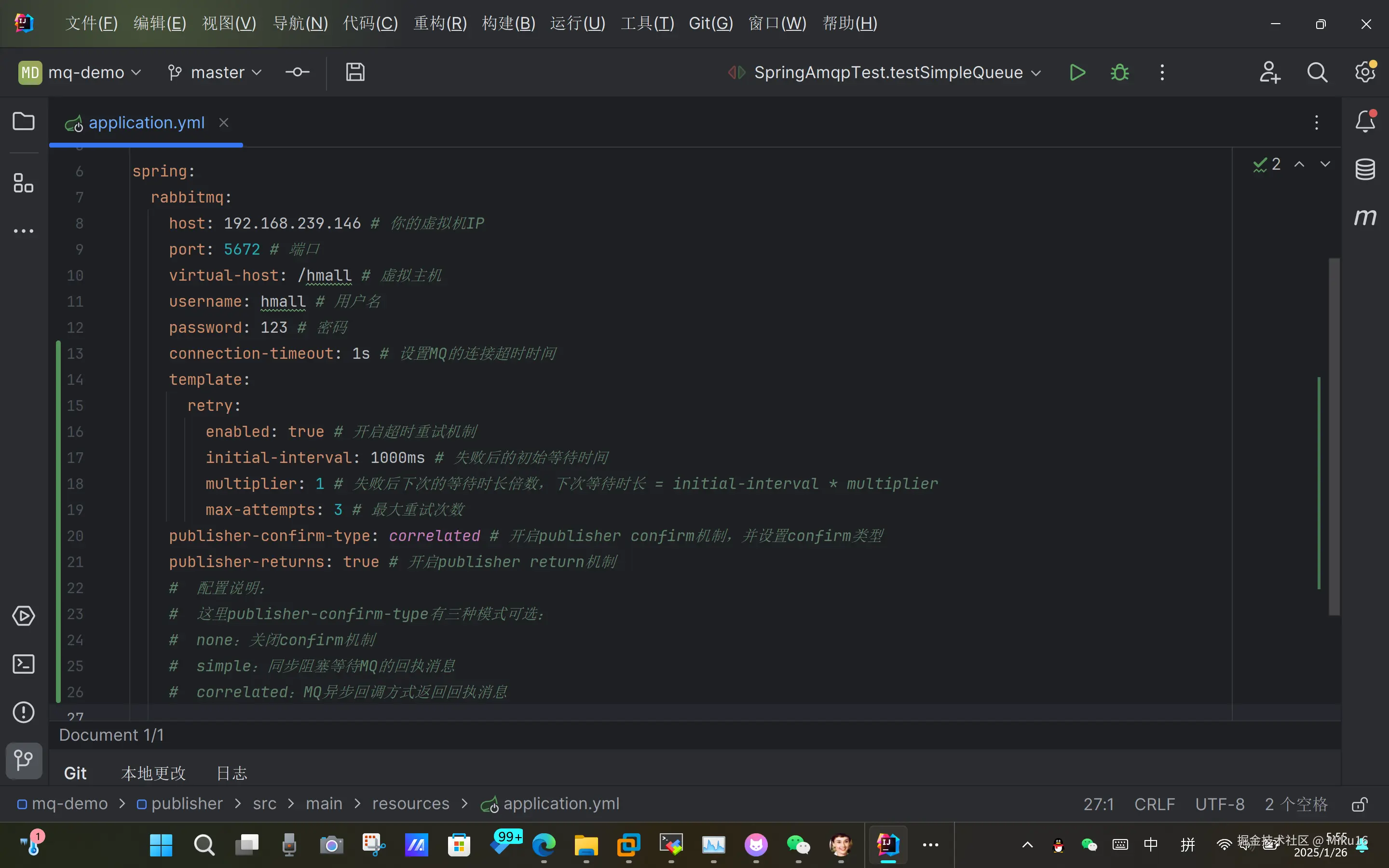This screenshot has height=868, width=1389.
Task: Click the Save All disk icon
Action: (355, 72)
